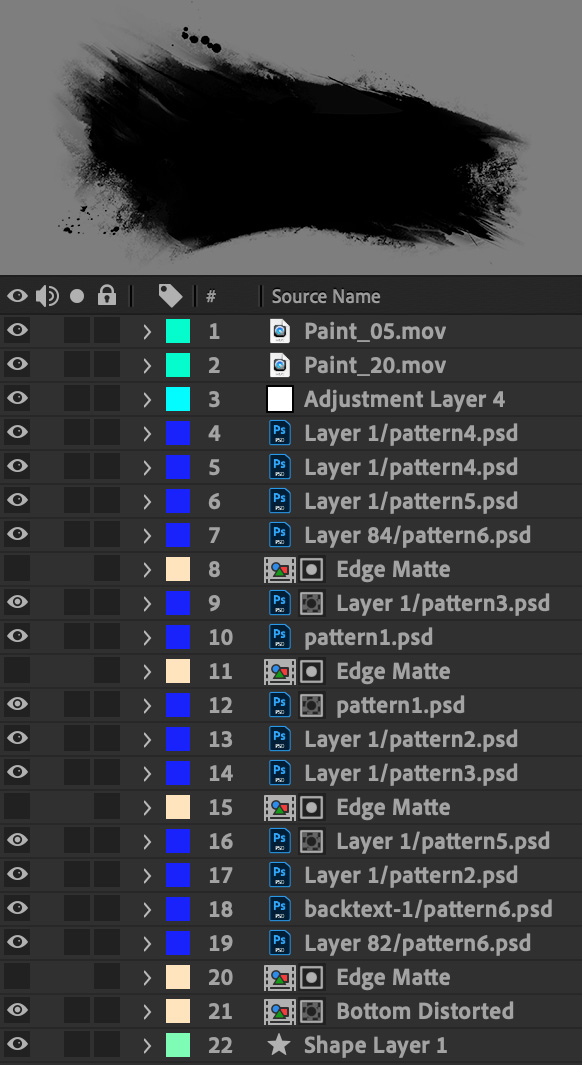Click the white solid icon of Adjustment Layer 4

tap(280, 399)
